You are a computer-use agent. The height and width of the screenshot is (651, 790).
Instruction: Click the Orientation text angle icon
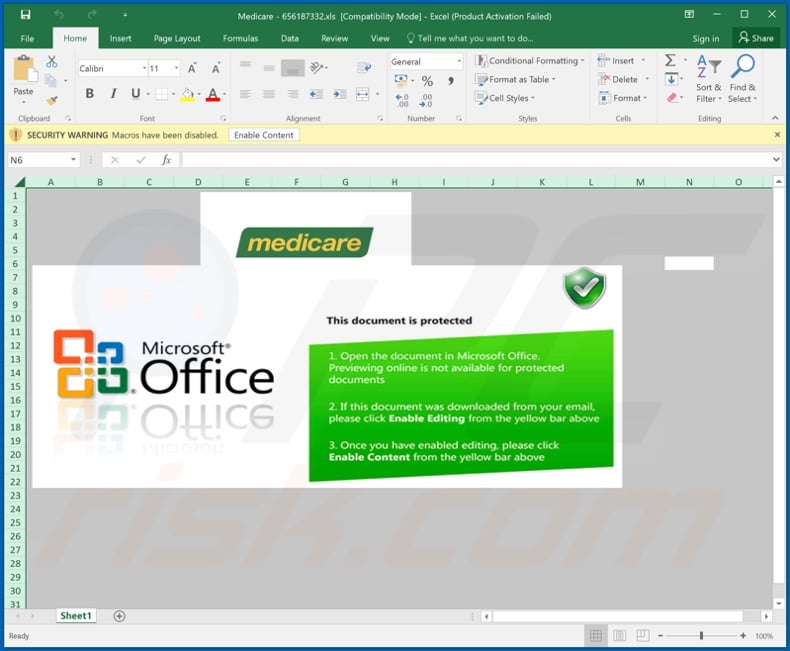coord(317,67)
